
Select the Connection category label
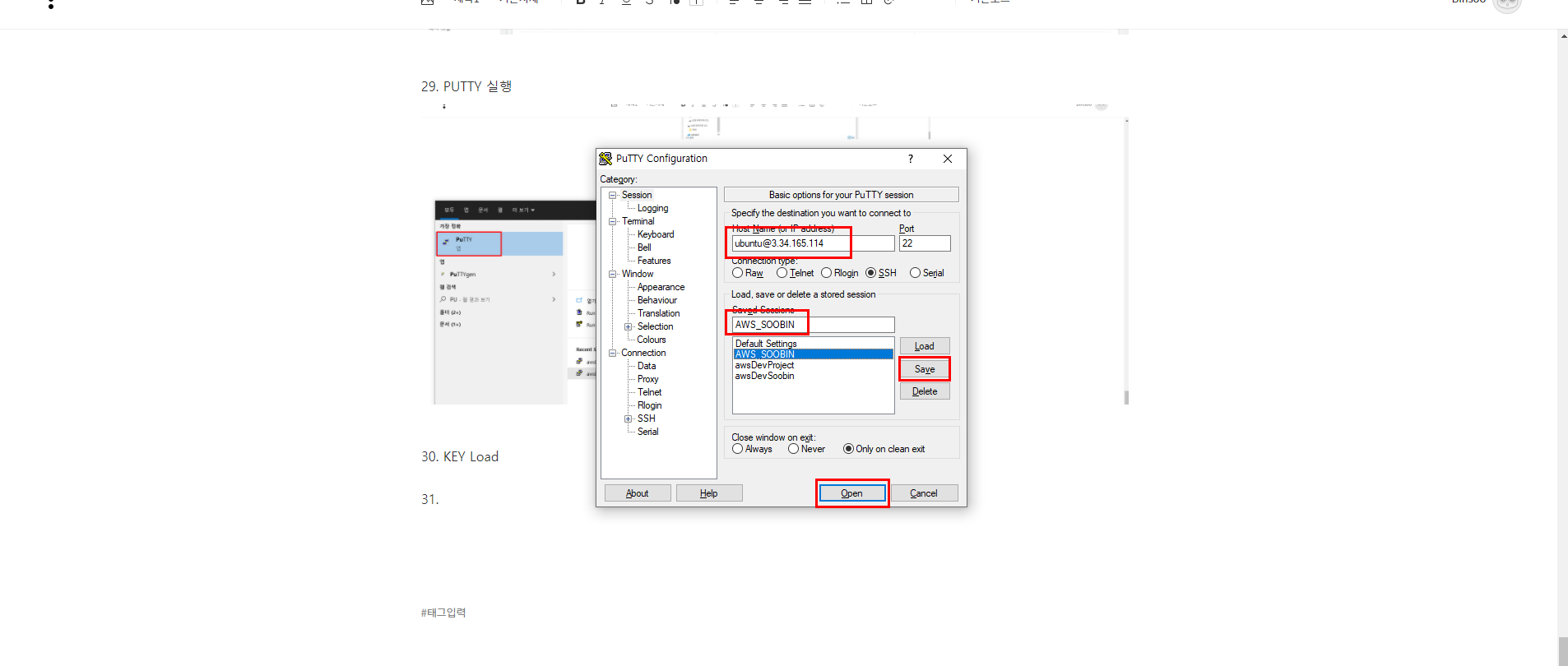click(643, 353)
